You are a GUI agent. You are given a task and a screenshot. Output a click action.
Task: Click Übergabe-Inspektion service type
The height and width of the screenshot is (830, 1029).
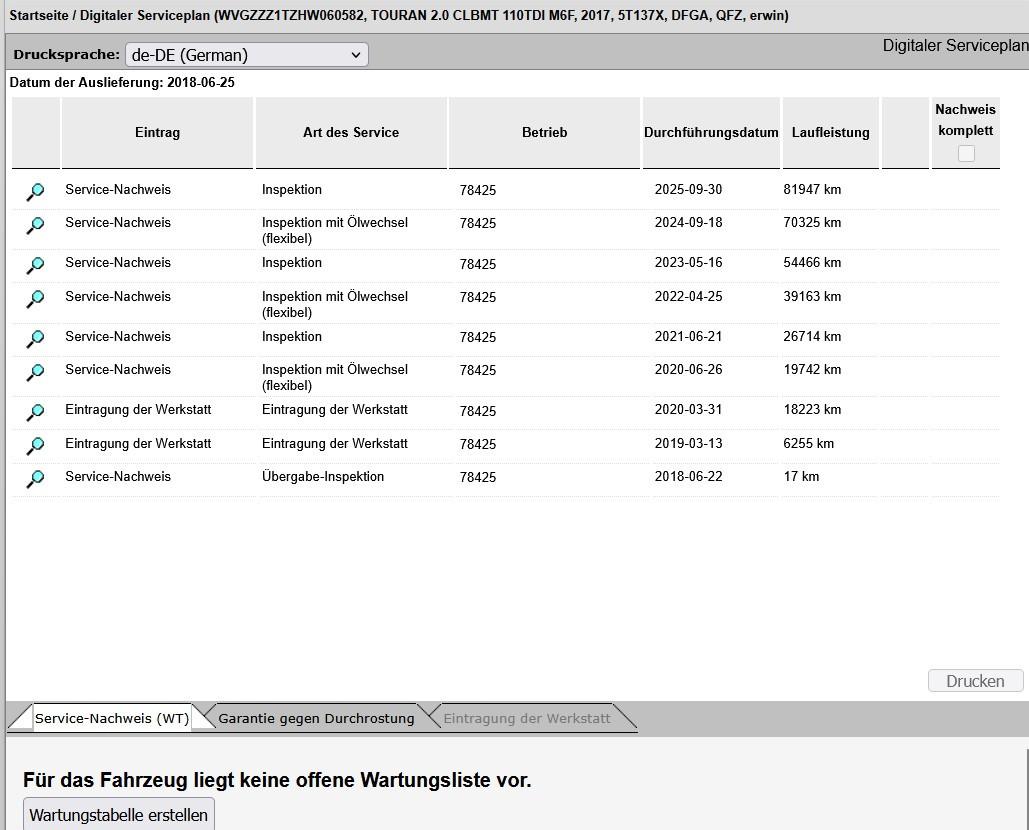323,477
